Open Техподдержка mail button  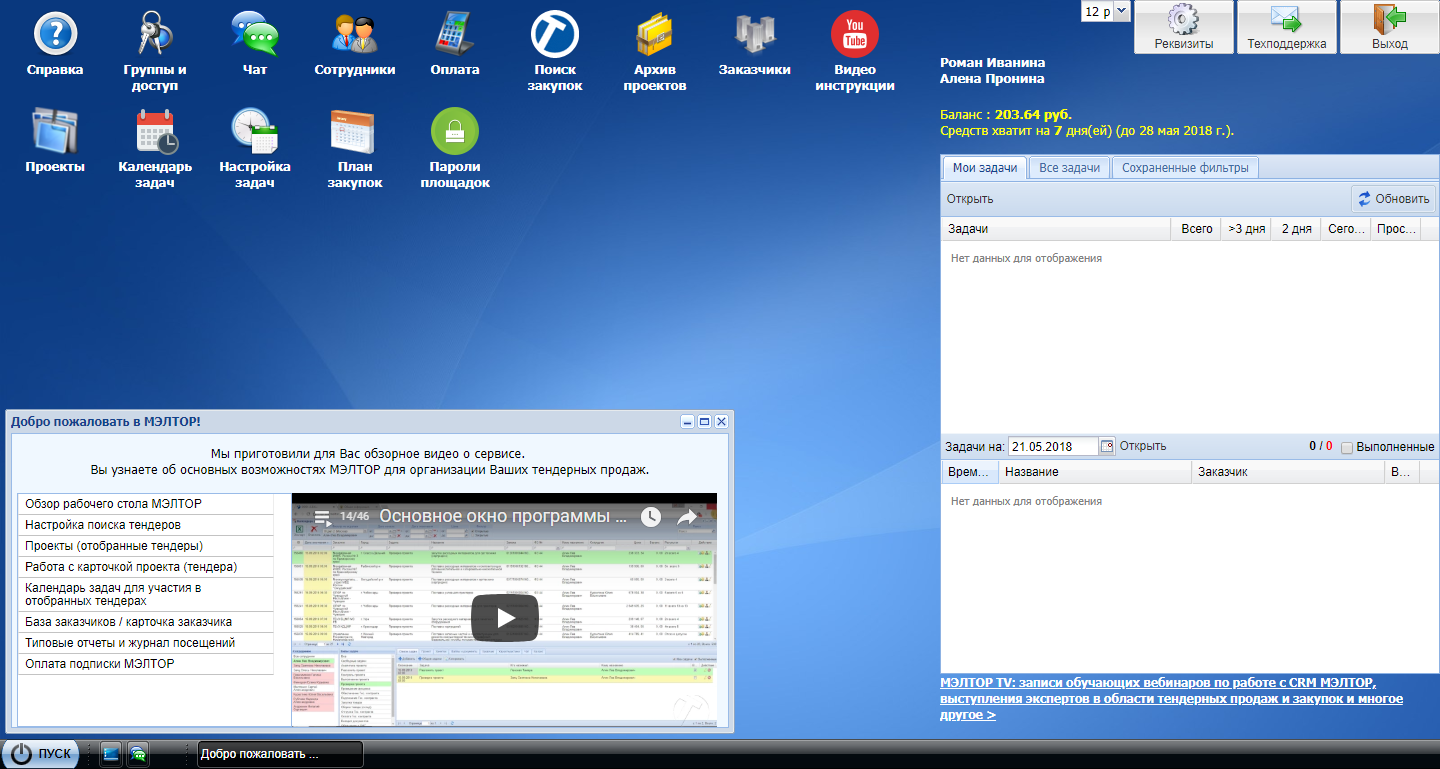pyautogui.click(x=1287, y=27)
